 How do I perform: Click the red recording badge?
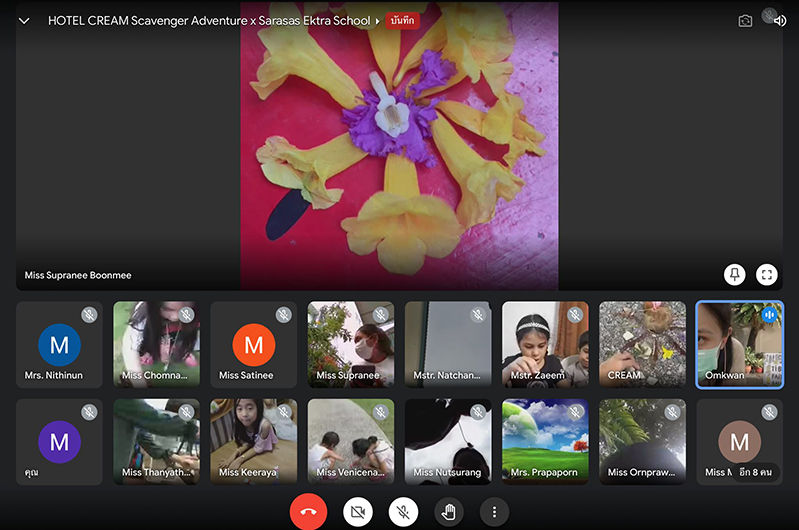(402, 20)
